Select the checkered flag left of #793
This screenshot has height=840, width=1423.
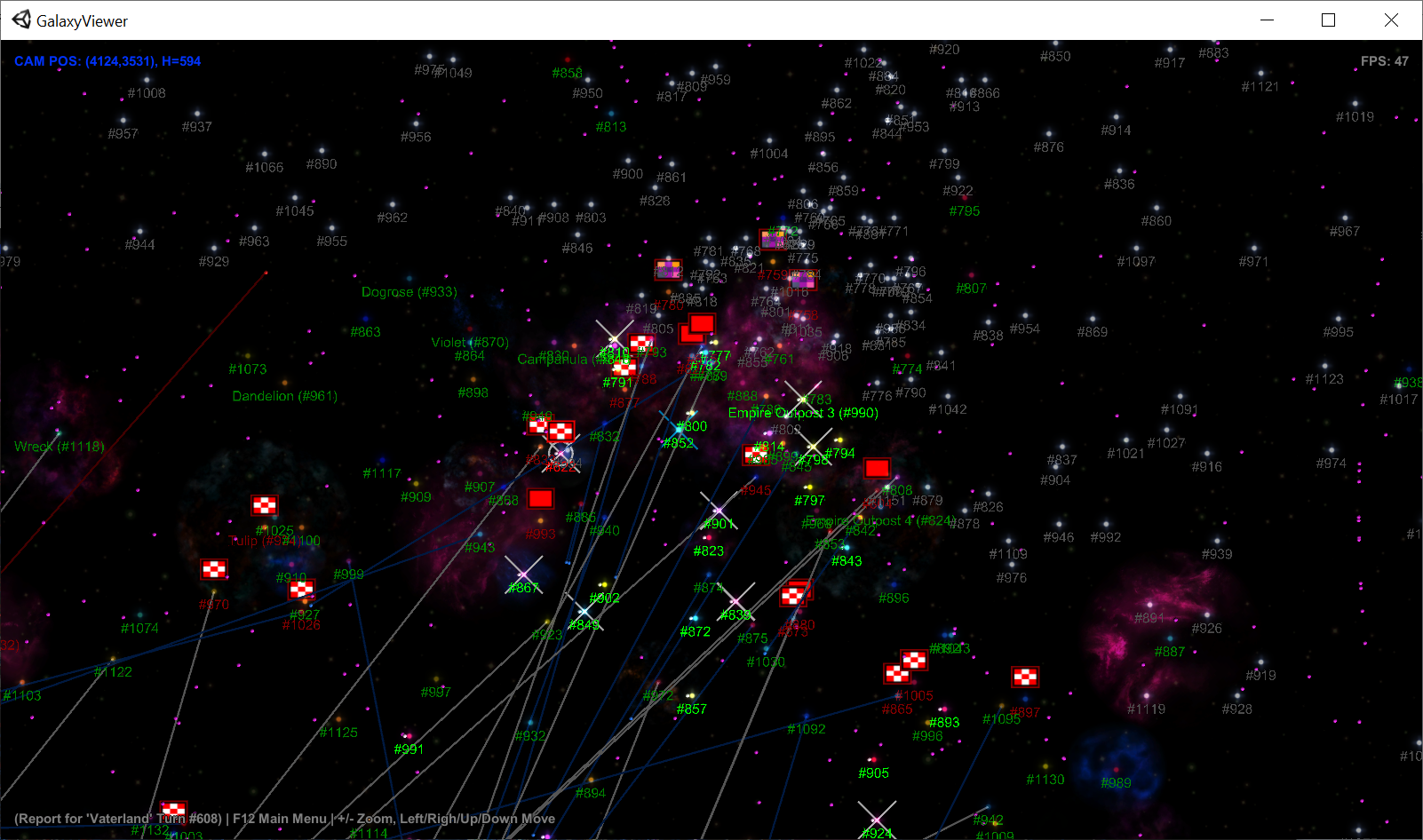(x=641, y=345)
